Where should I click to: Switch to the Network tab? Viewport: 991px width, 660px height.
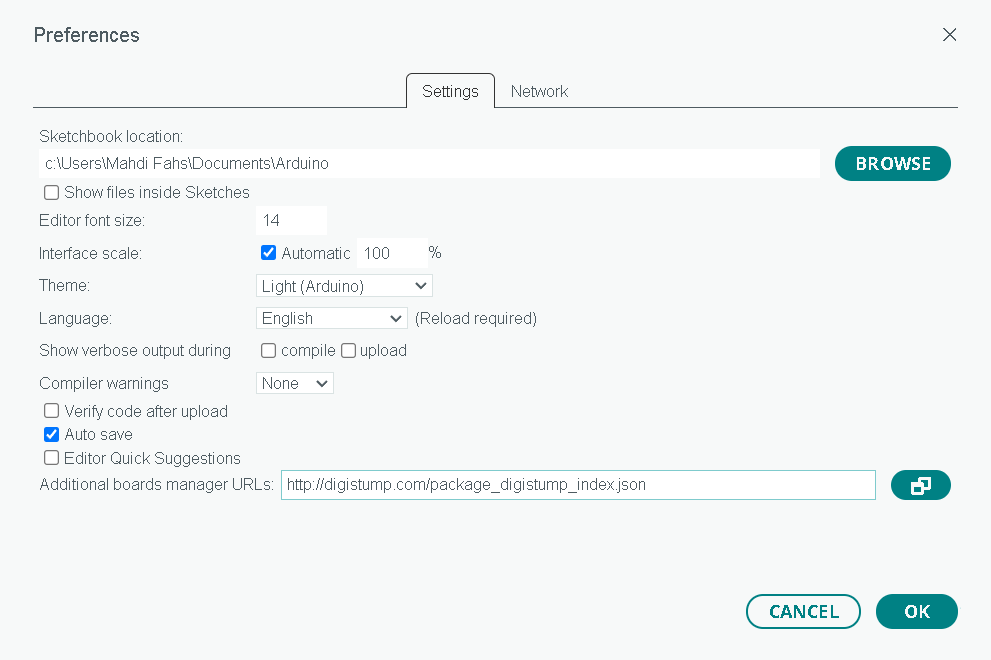point(539,91)
